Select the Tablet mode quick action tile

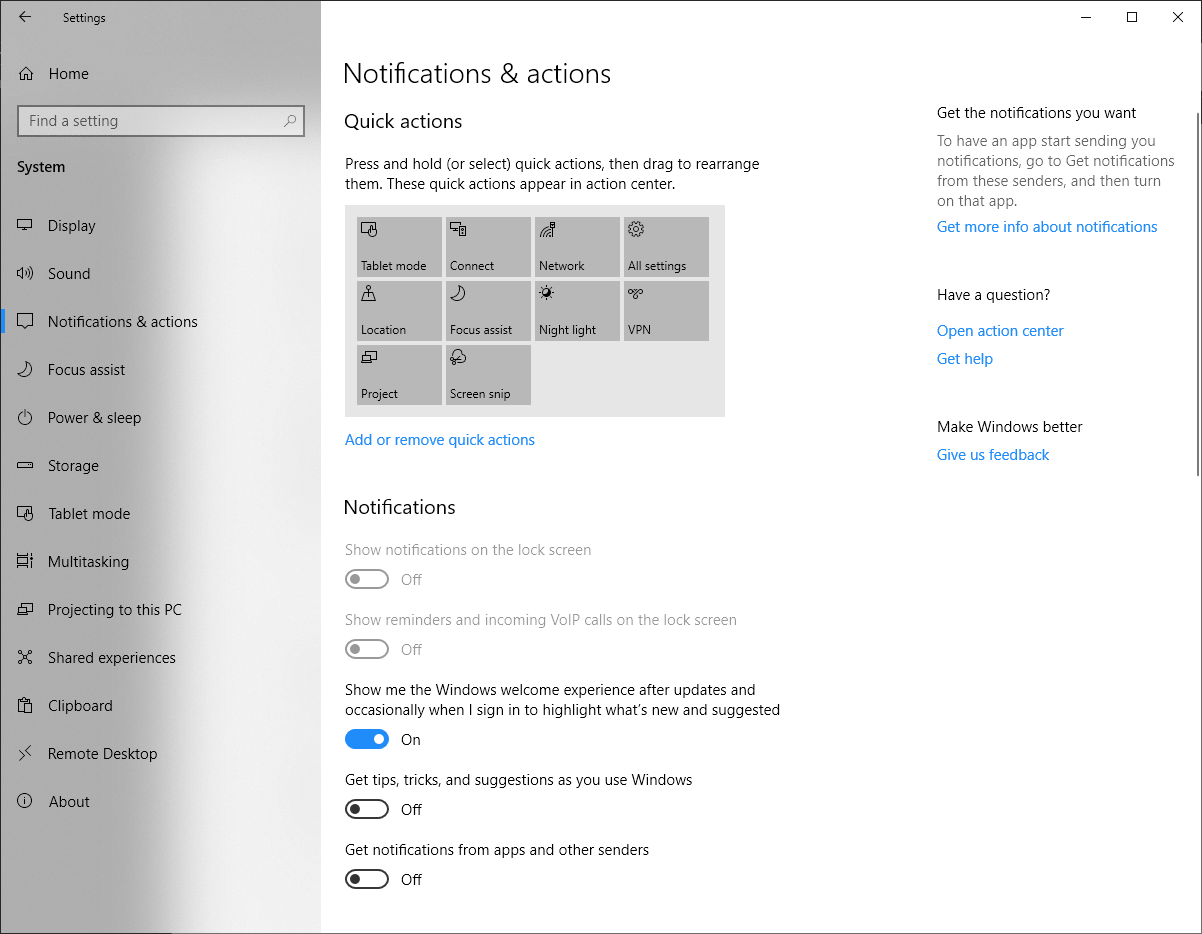pyautogui.click(x=399, y=247)
